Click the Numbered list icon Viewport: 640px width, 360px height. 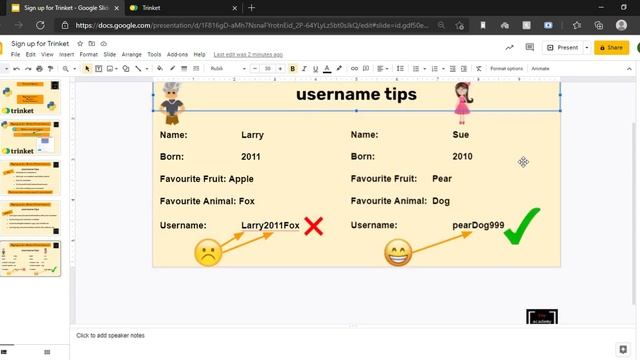(435, 69)
